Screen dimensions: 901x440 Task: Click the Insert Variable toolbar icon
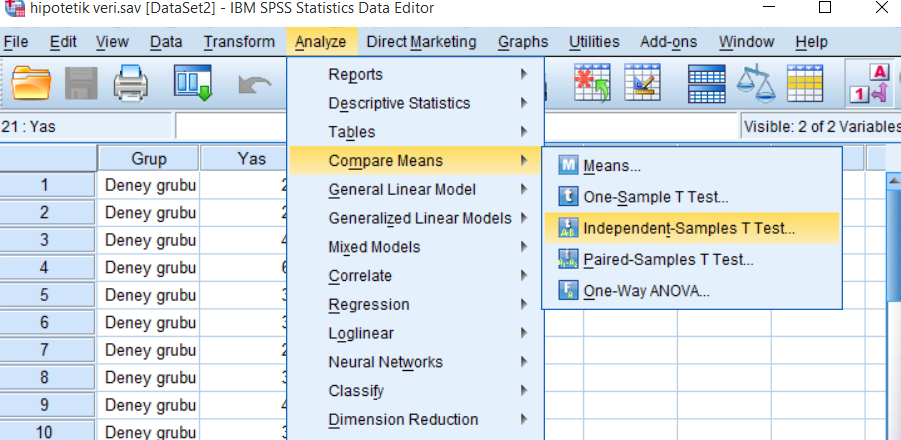tap(642, 83)
